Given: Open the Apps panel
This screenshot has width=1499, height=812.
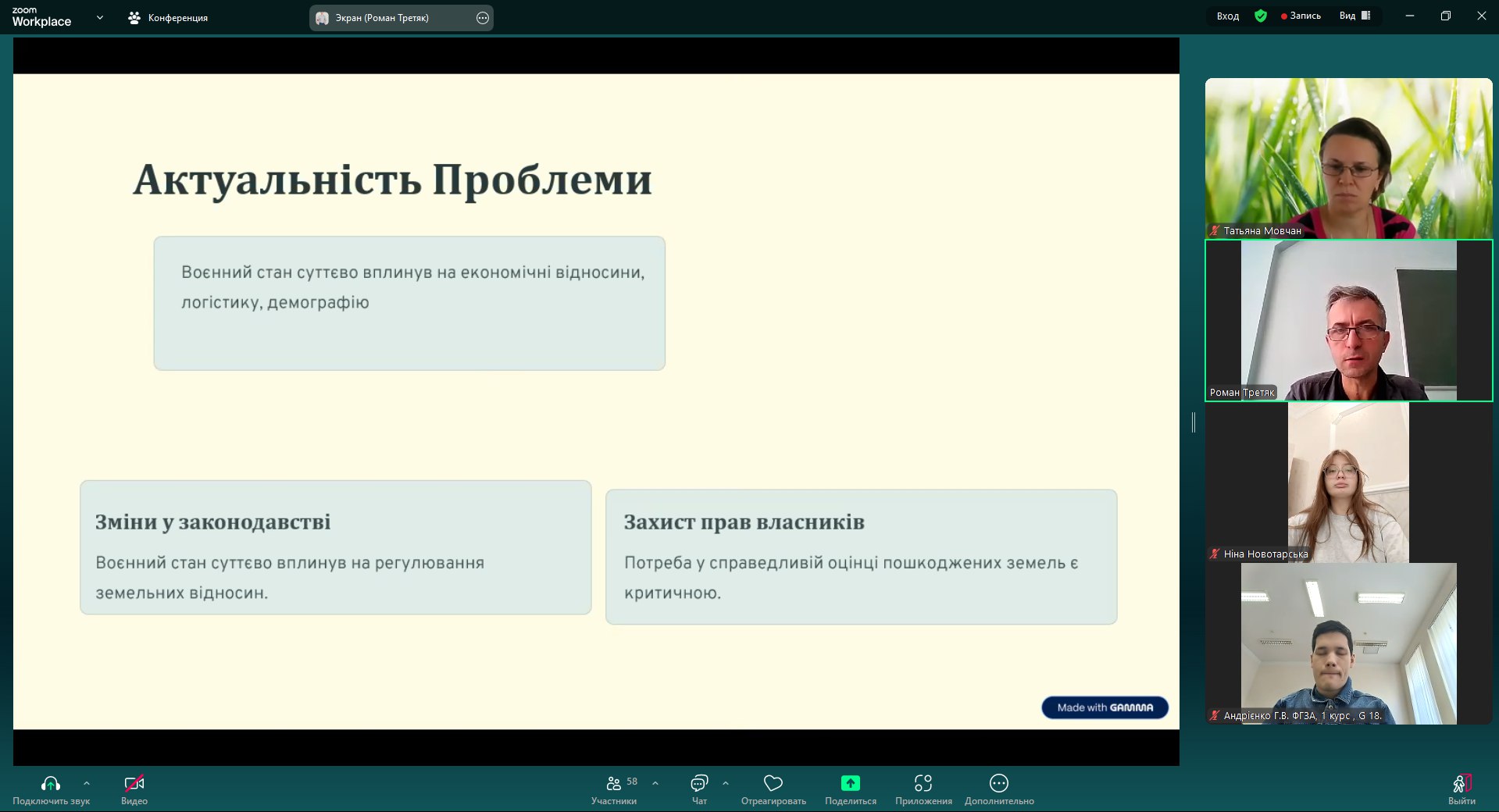Looking at the screenshot, I should coord(923,784).
